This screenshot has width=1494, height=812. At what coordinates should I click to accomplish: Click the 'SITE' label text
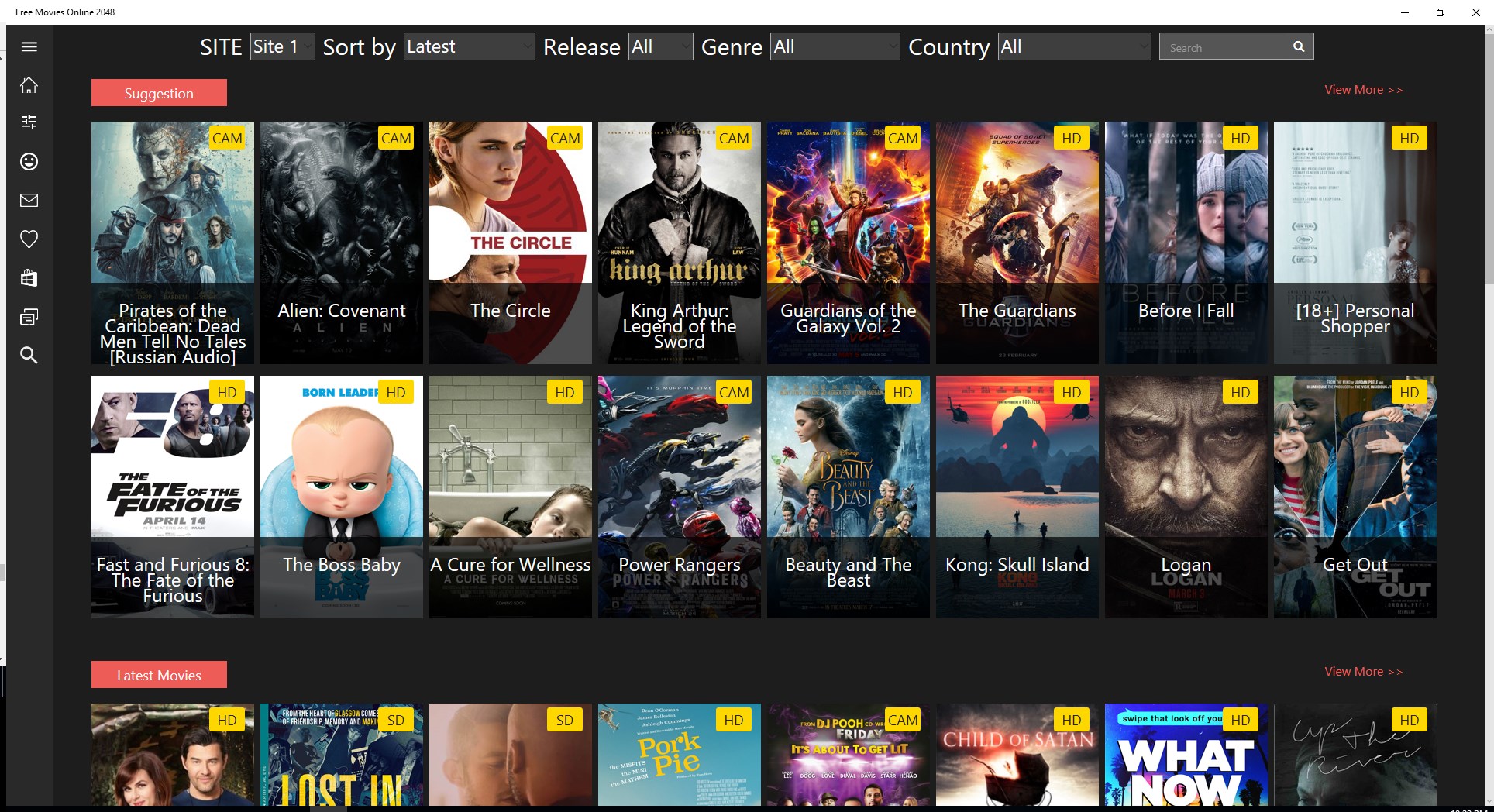pyautogui.click(x=222, y=47)
